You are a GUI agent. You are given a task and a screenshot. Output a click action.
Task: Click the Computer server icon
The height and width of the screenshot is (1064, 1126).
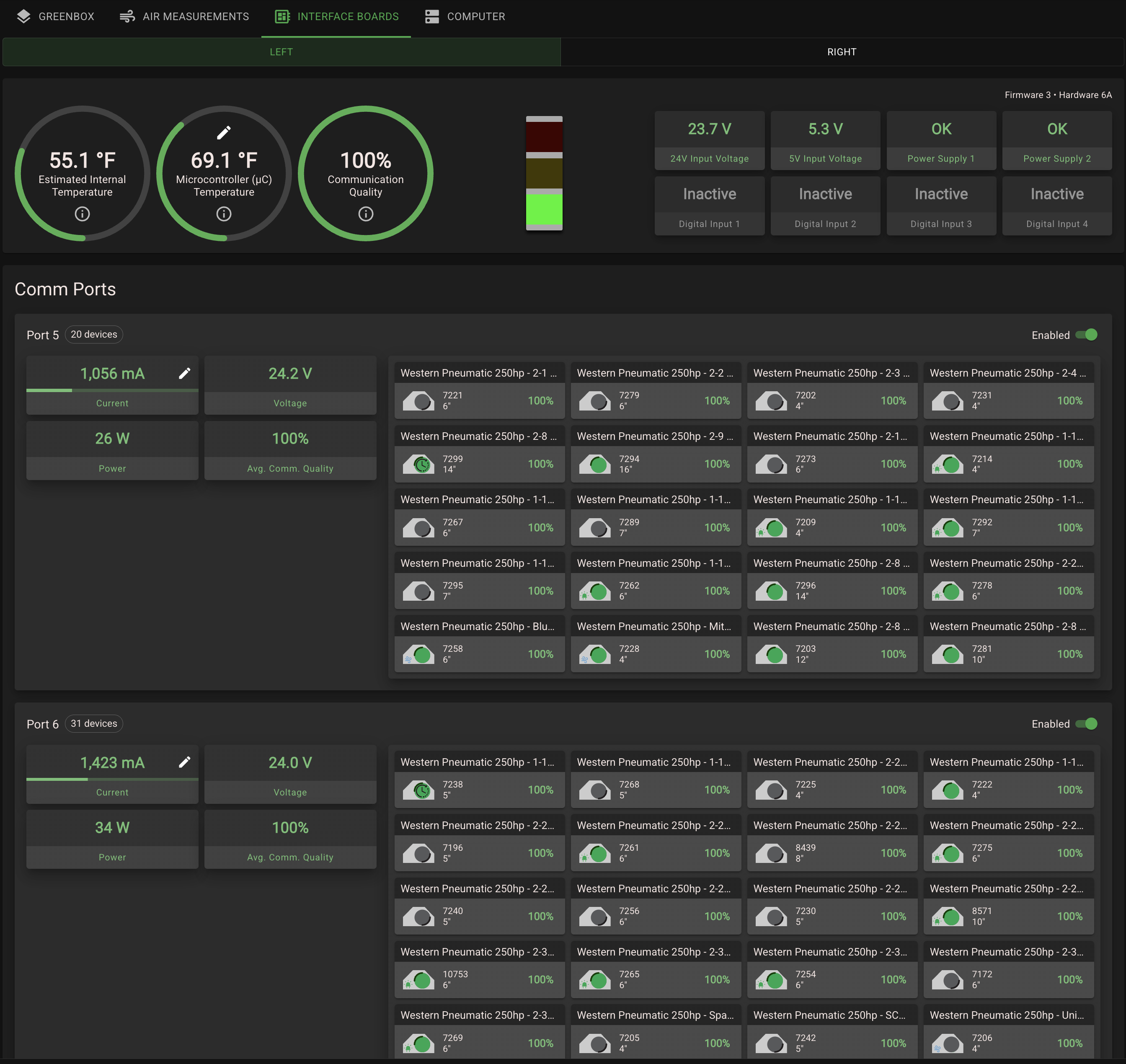(x=432, y=16)
